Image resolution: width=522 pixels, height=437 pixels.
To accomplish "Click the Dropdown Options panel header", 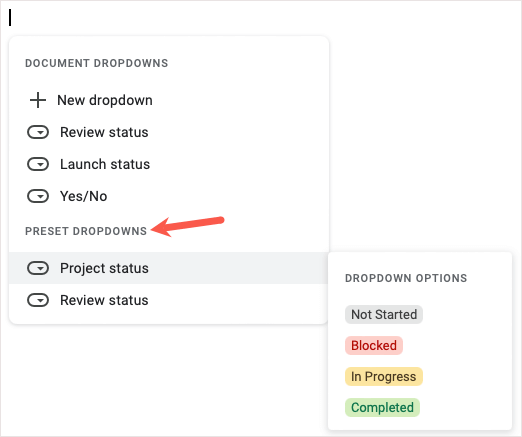I will point(406,278).
